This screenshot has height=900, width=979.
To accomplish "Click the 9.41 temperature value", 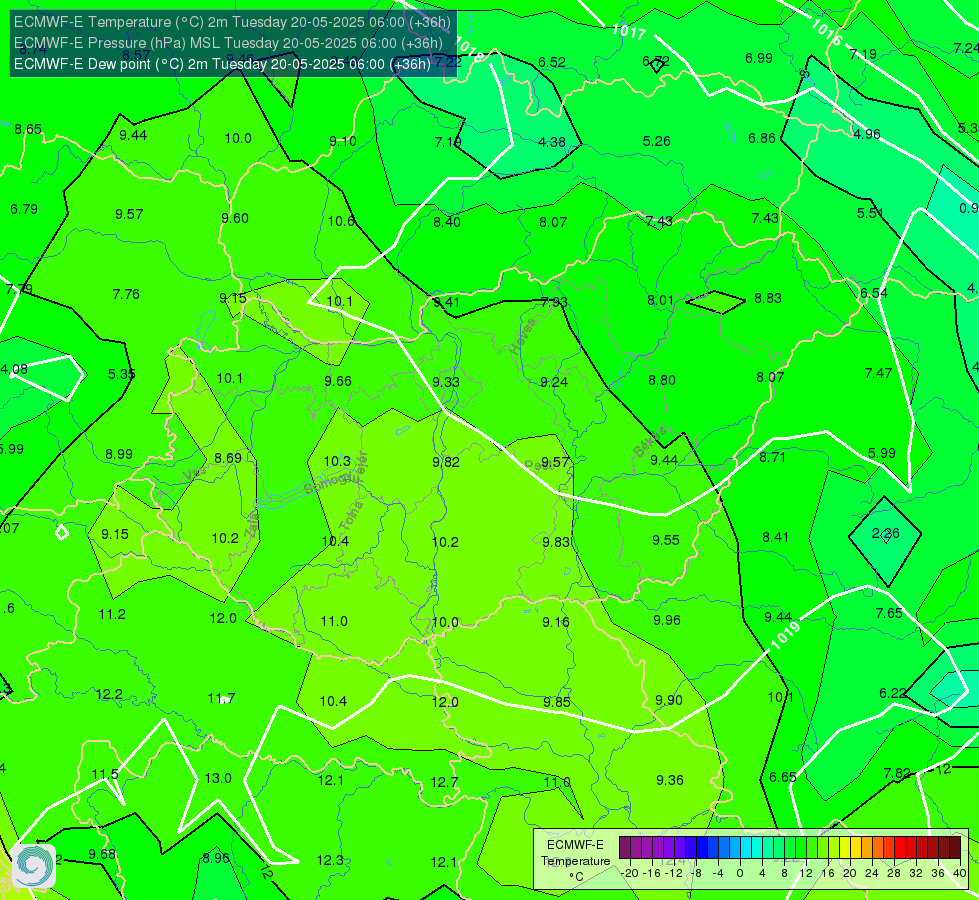I will [447, 302].
